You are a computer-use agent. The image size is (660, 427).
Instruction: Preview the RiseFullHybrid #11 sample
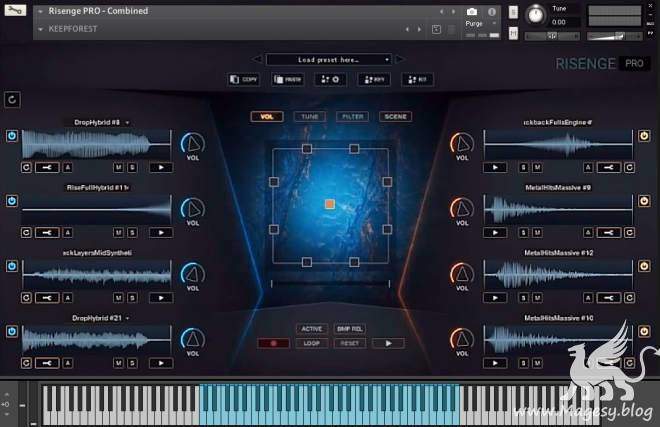click(x=161, y=232)
